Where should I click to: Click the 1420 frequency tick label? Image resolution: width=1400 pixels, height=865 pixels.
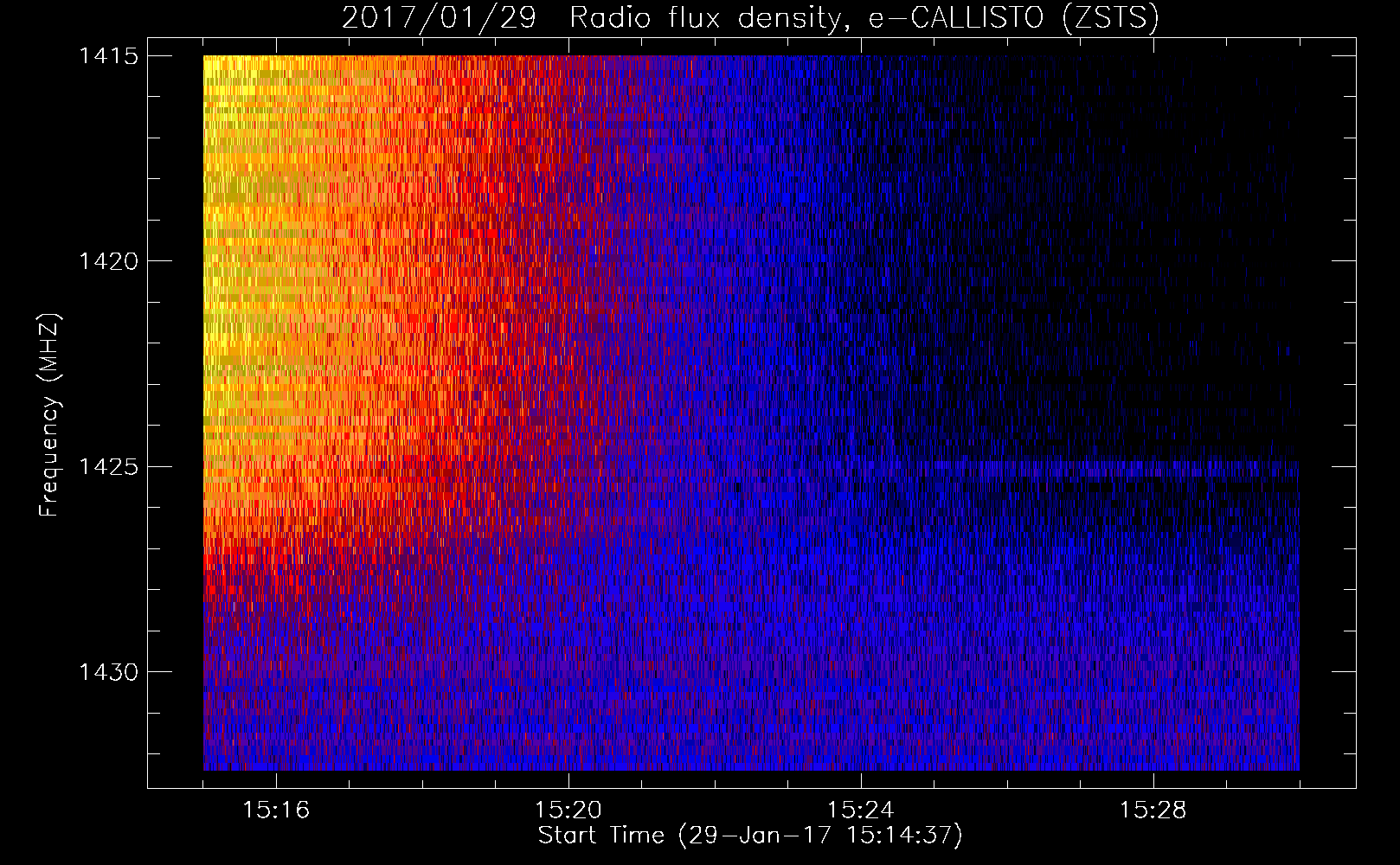point(109,261)
